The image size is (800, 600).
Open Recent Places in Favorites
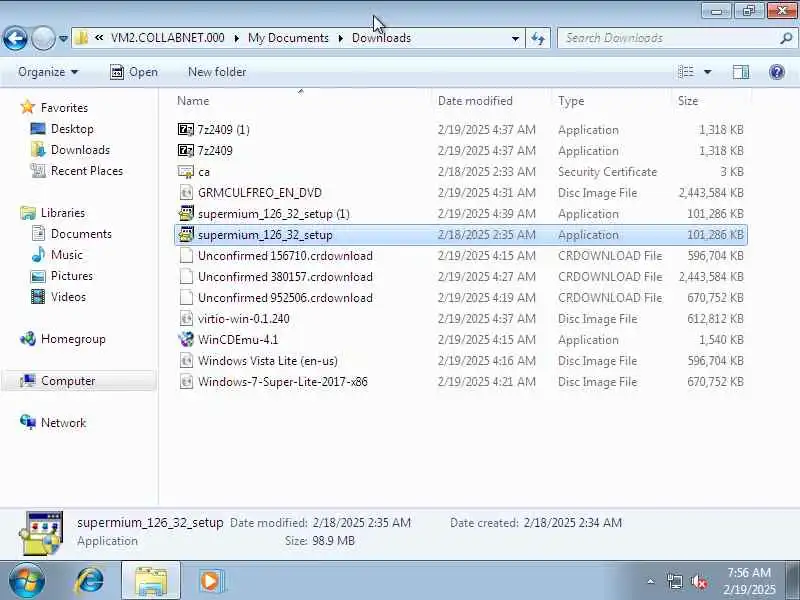pyautogui.click(x=87, y=170)
